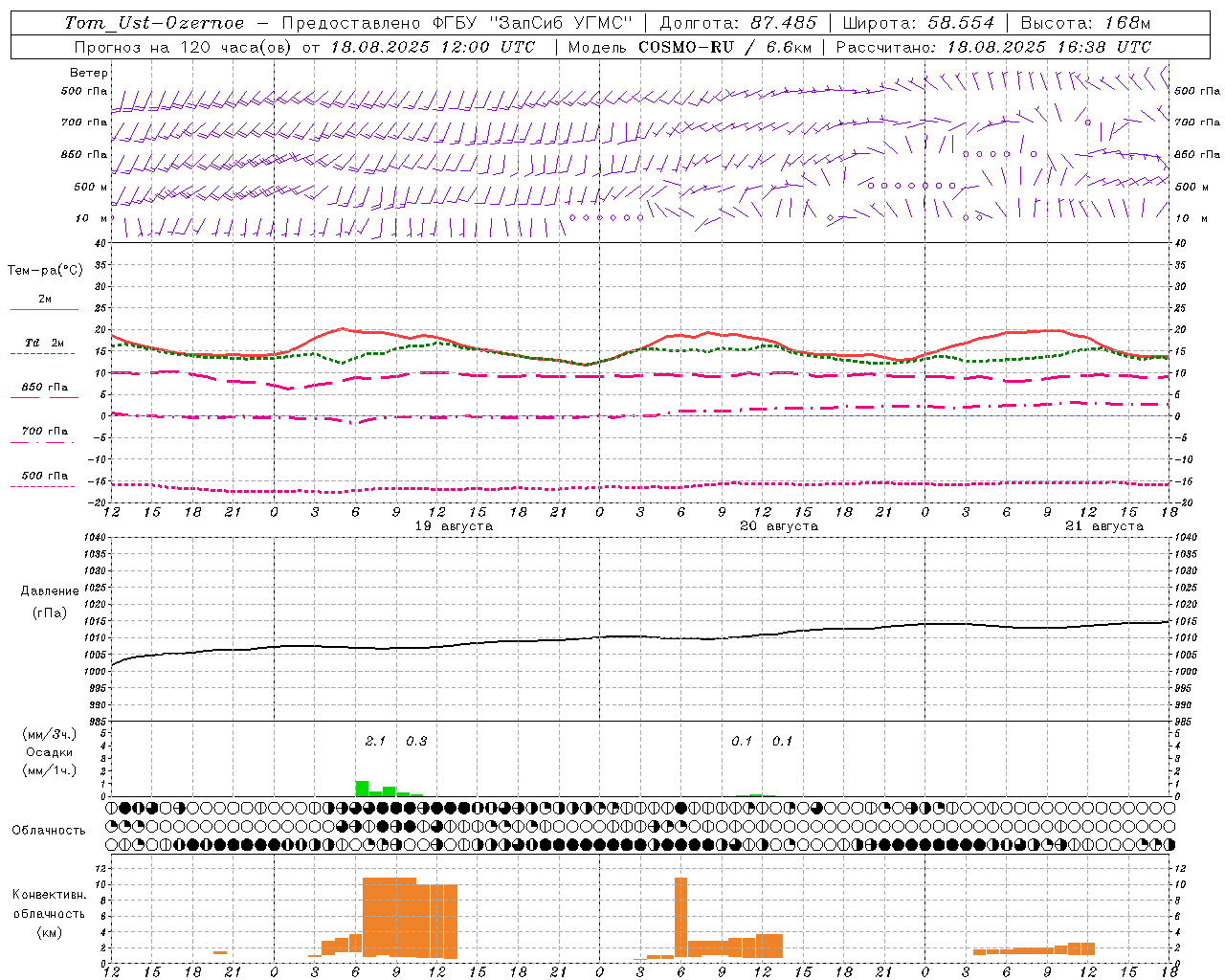1225x980 pixels.
Task: Click the (мм/1ч.) precipitation unit label
Action: 49,770
